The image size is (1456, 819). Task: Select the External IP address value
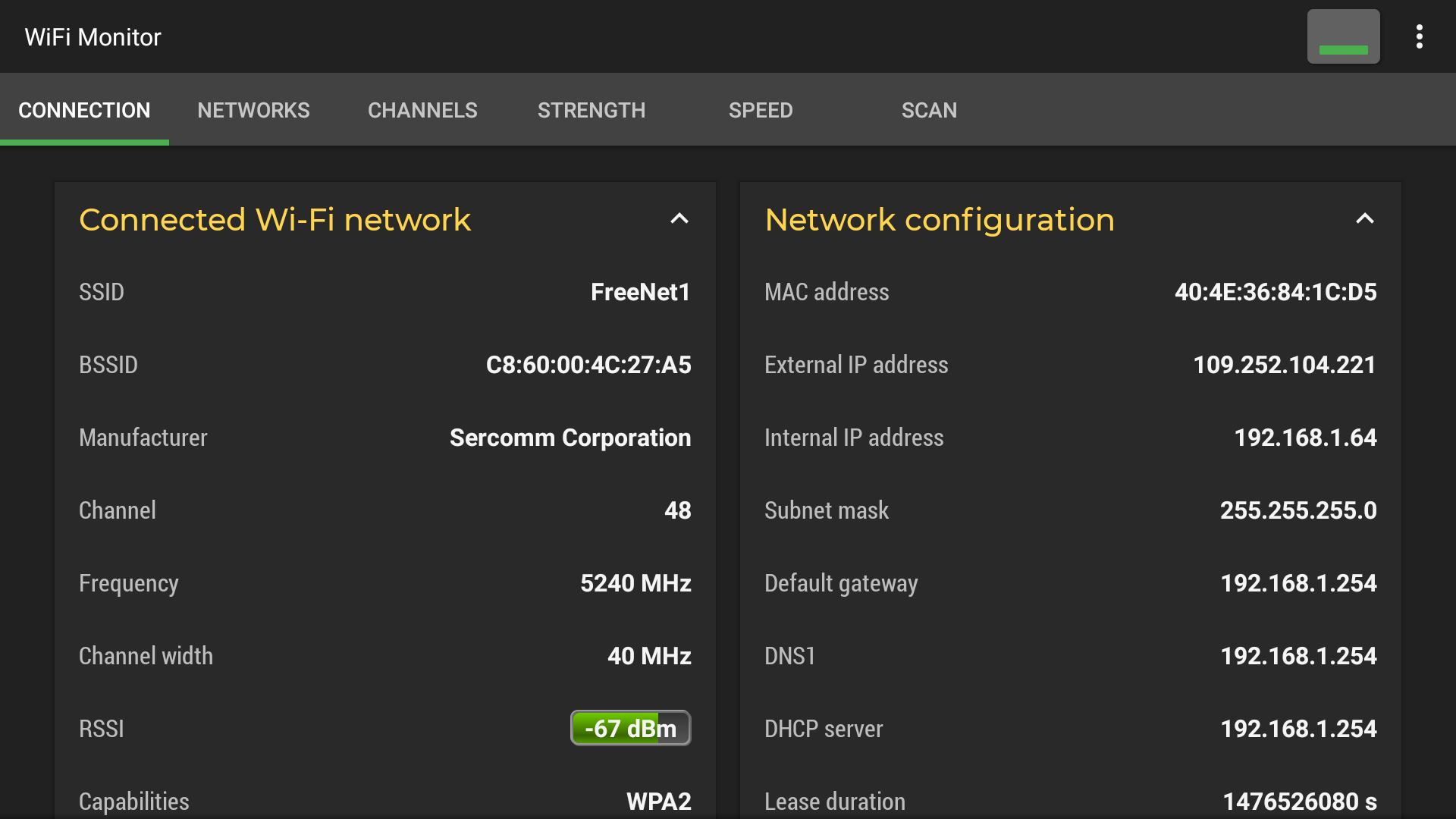click(1283, 365)
